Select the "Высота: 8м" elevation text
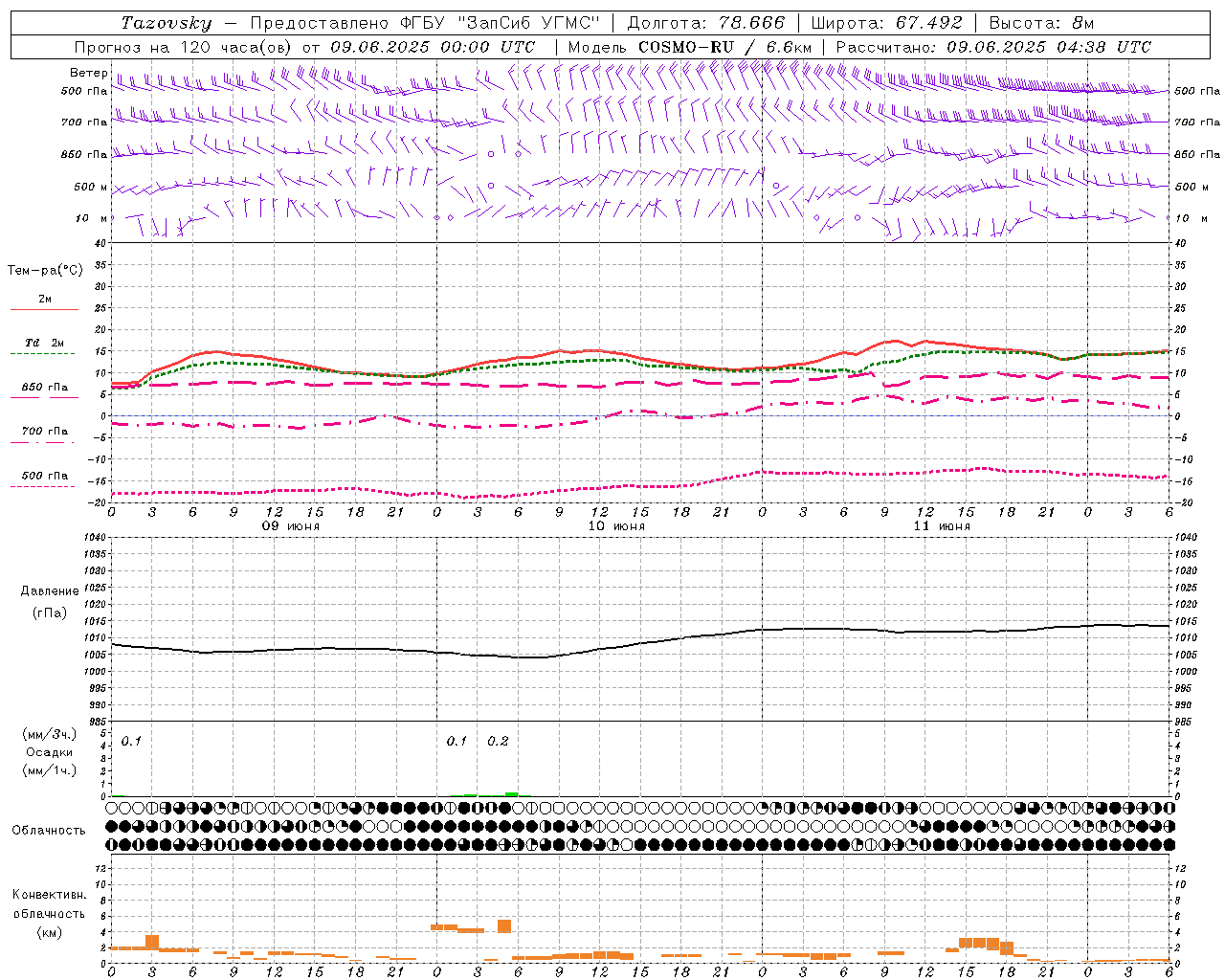1225x980 pixels. 1041,23
